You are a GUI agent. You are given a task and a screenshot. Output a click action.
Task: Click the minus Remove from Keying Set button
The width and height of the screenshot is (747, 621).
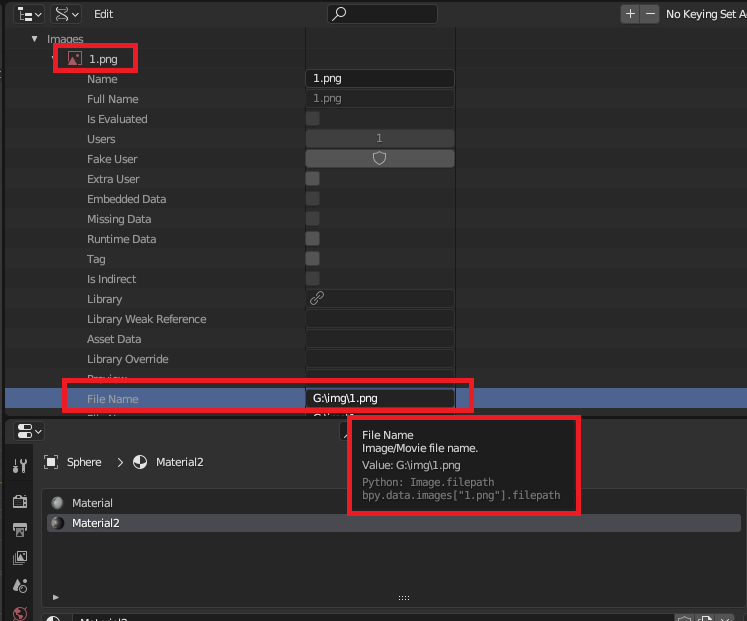pyautogui.click(x=650, y=14)
